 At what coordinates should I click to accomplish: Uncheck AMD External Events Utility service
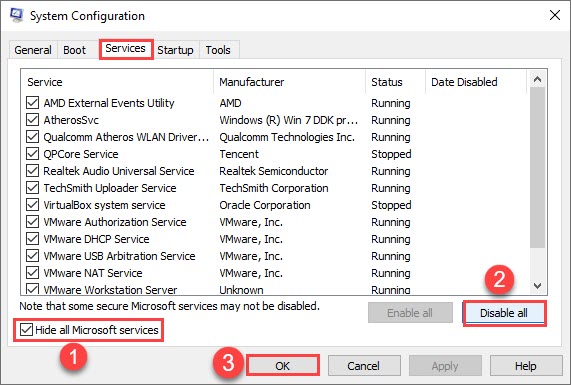click(x=32, y=103)
